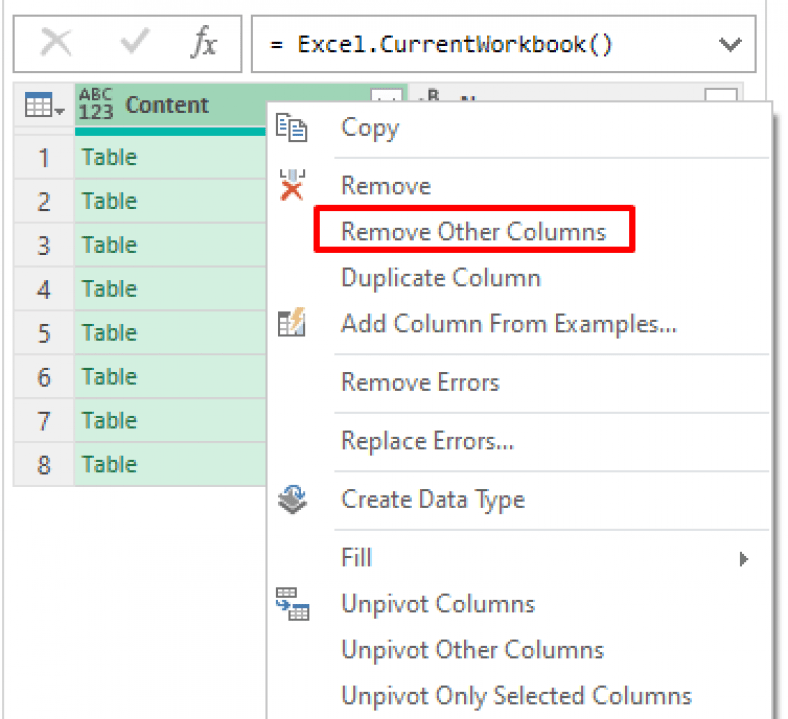Screen dimensions: 788x719
Task: Select row number 8 header
Action: tap(44, 464)
